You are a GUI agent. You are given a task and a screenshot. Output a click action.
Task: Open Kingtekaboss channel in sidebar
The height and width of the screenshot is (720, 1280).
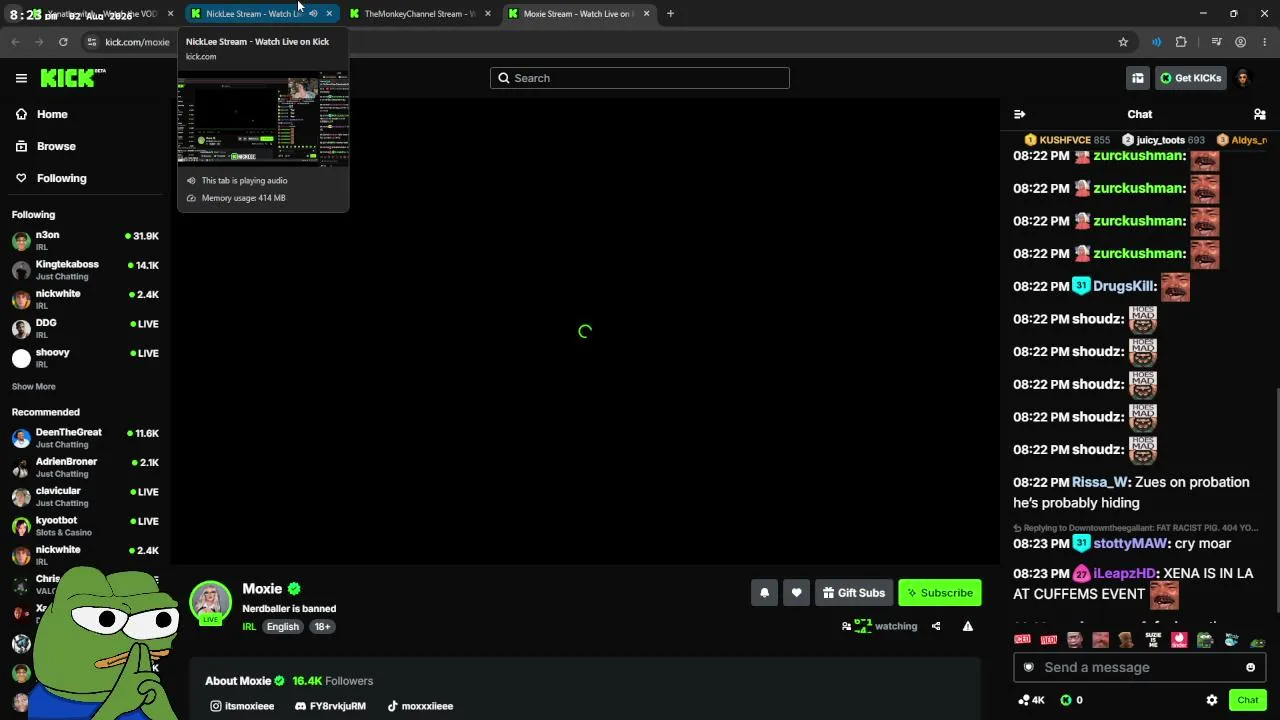(x=85, y=270)
